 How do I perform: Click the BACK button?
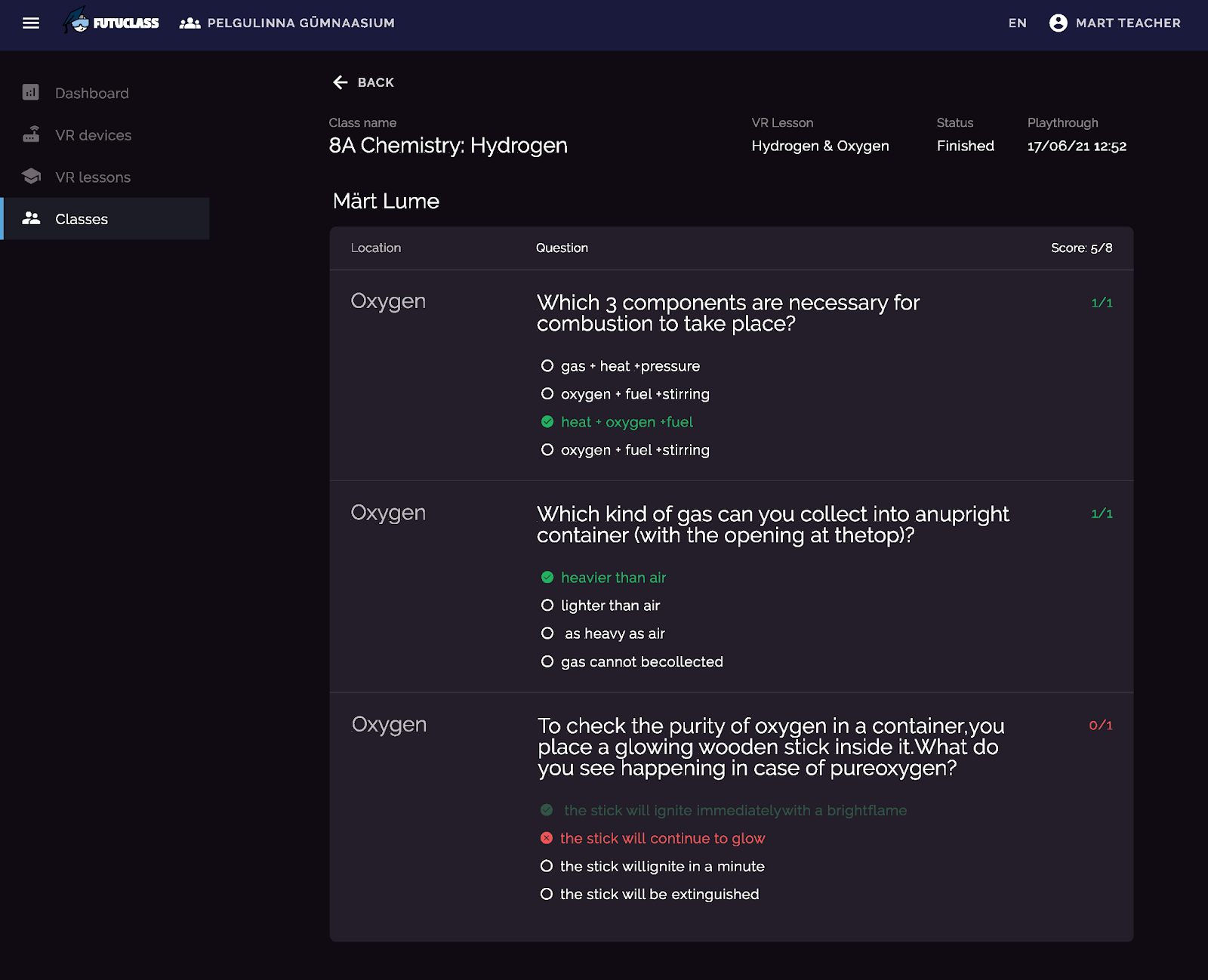[363, 82]
